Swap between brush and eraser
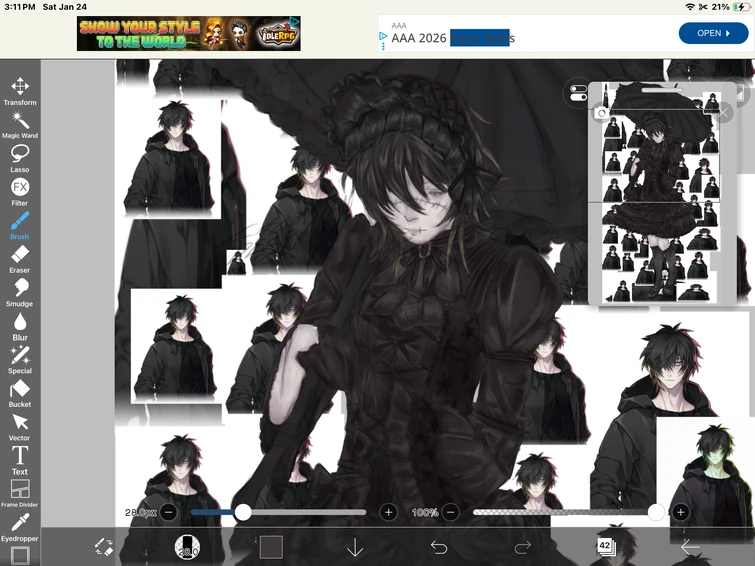 pos(104,547)
